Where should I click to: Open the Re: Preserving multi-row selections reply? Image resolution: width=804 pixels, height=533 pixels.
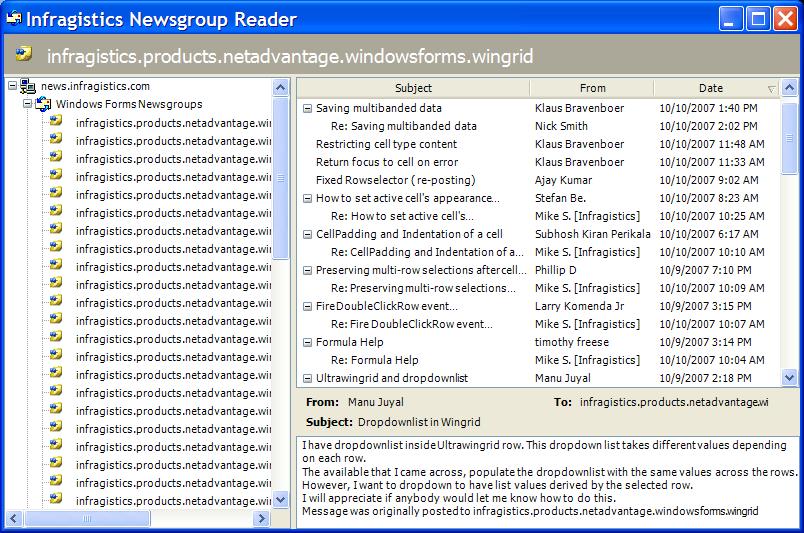pyautogui.click(x=423, y=288)
